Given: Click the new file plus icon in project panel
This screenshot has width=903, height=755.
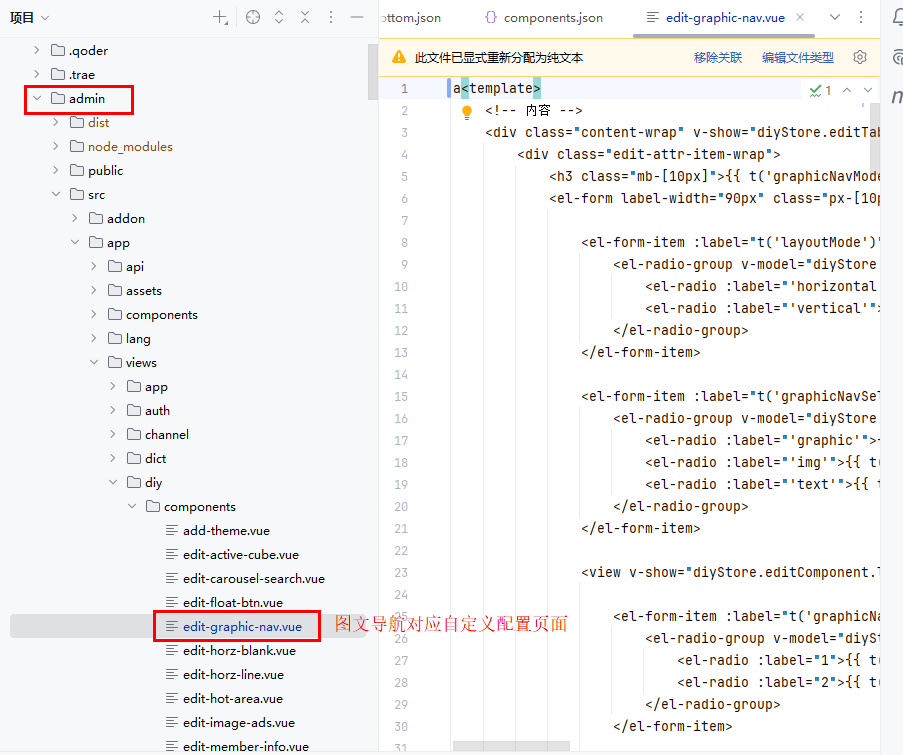Looking at the screenshot, I should click(221, 18).
